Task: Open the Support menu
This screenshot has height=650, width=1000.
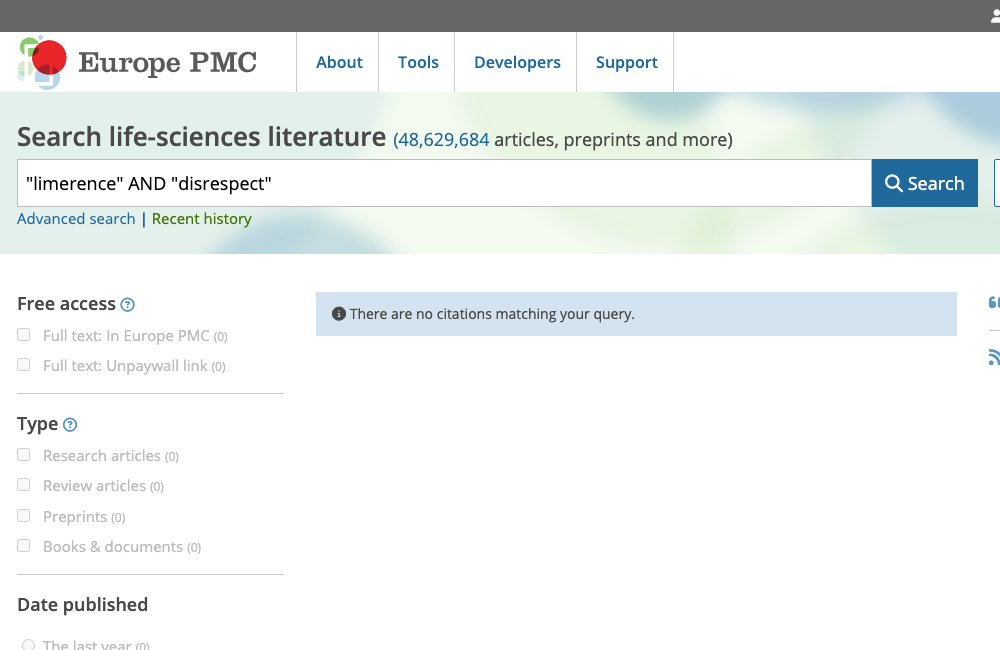Action: [626, 63]
